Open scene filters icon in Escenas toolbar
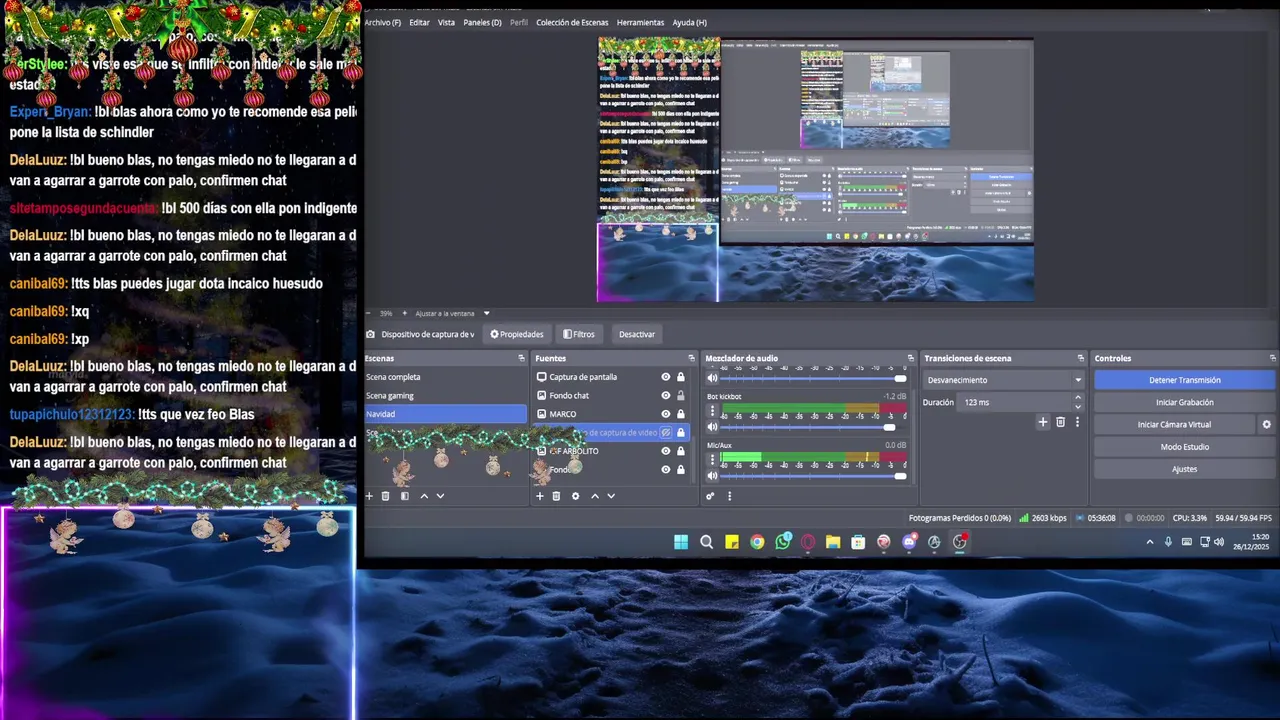Image resolution: width=1280 pixels, height=720 pixels. pyautogui.click(x=404, y=496)
